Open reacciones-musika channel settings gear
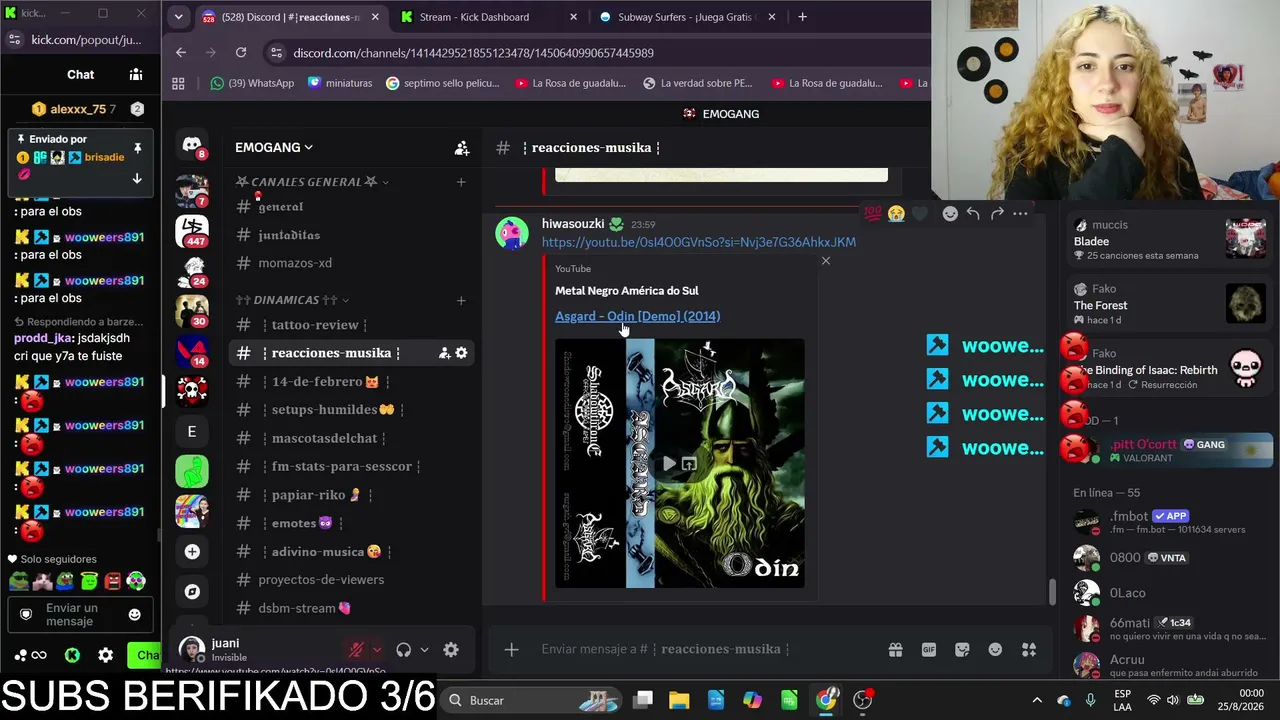Viewport: 1280px width, 720px height. [461, 353]
